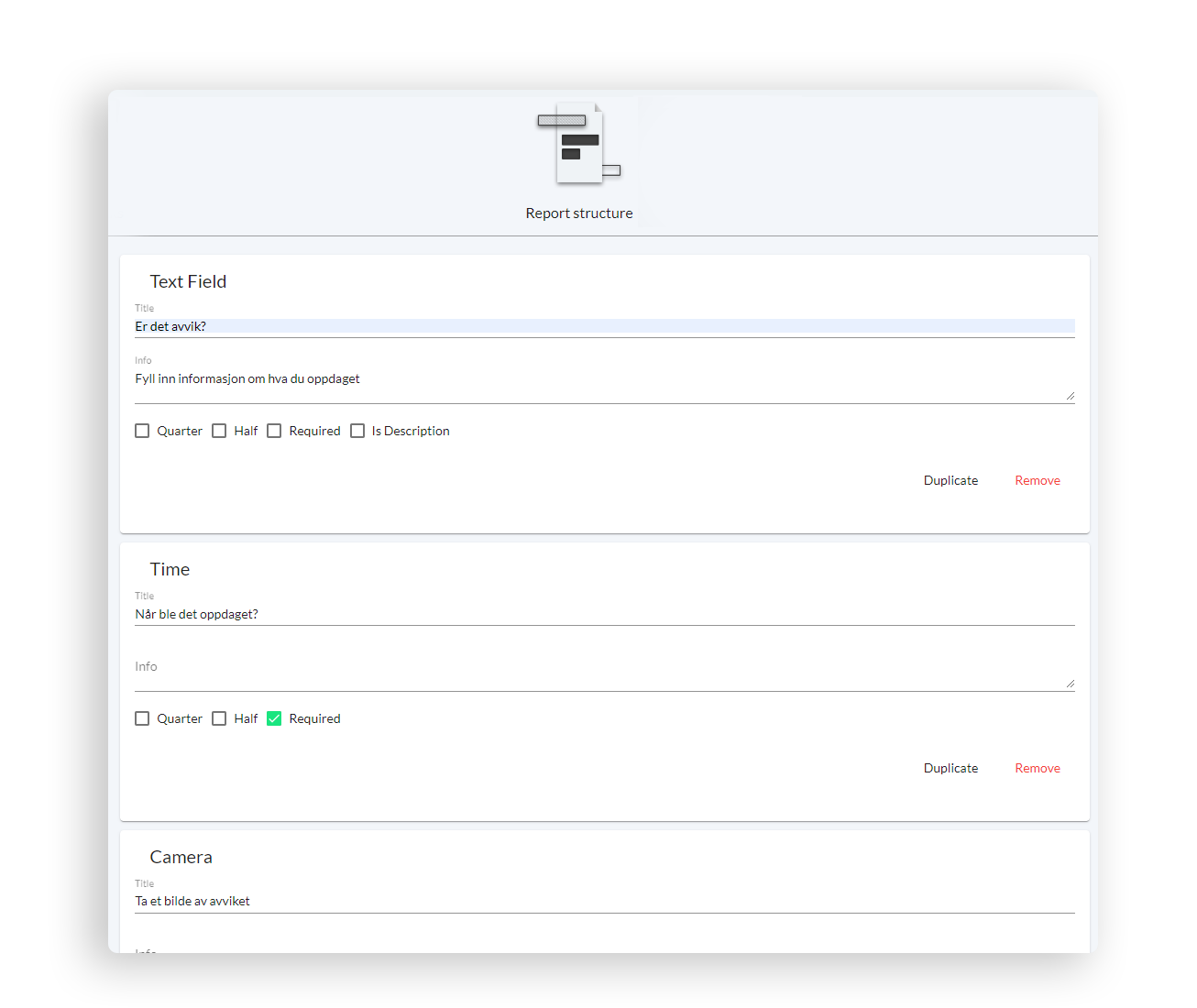
Task: Enable Quarter checkbox in Time card
Action: [142, 718]
